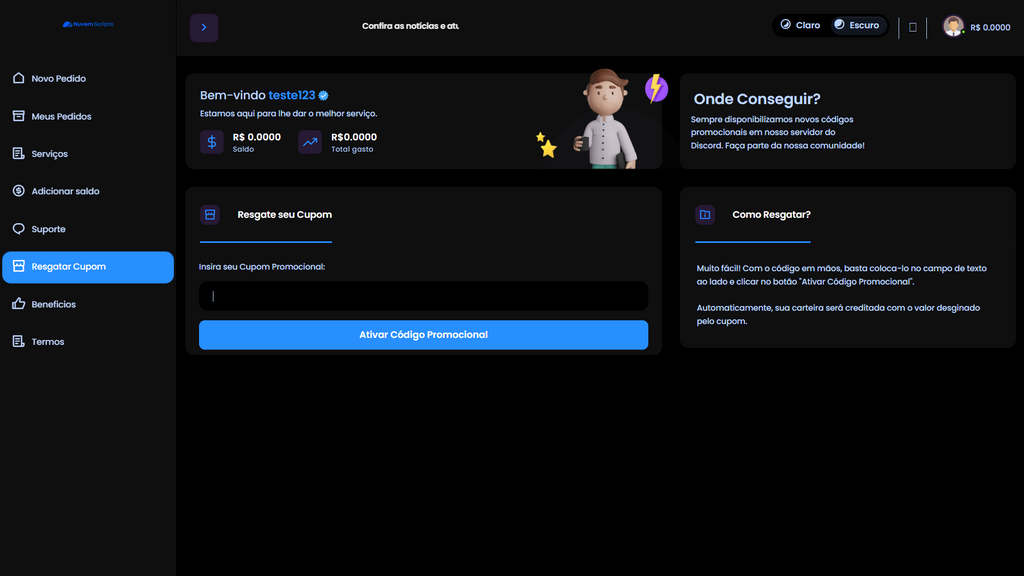
Task: Click the Novo Pedido home icon
Action: pyautogui.click(x=18, y=78)
